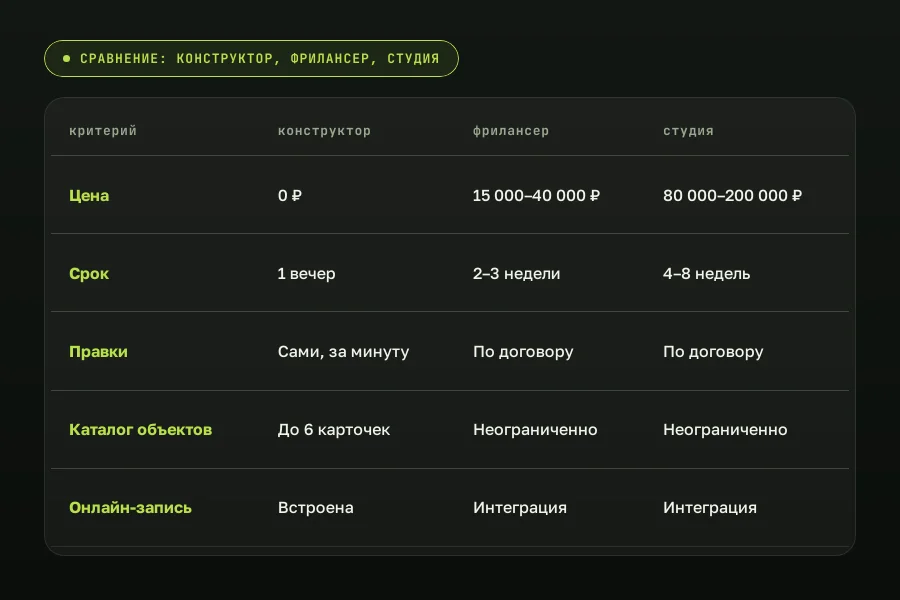Select the 'критерий' column header
900x600 pixels.
103,131
